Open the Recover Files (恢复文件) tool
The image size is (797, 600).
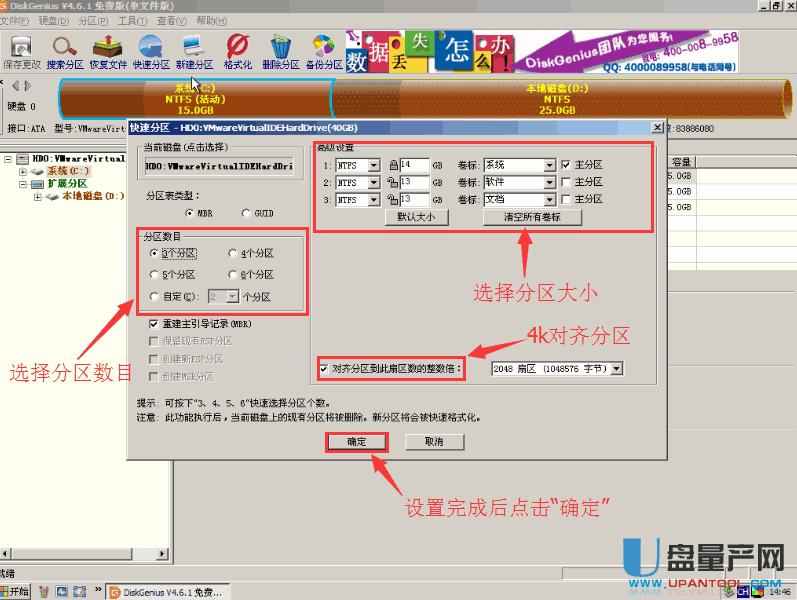tap(108, 50)
